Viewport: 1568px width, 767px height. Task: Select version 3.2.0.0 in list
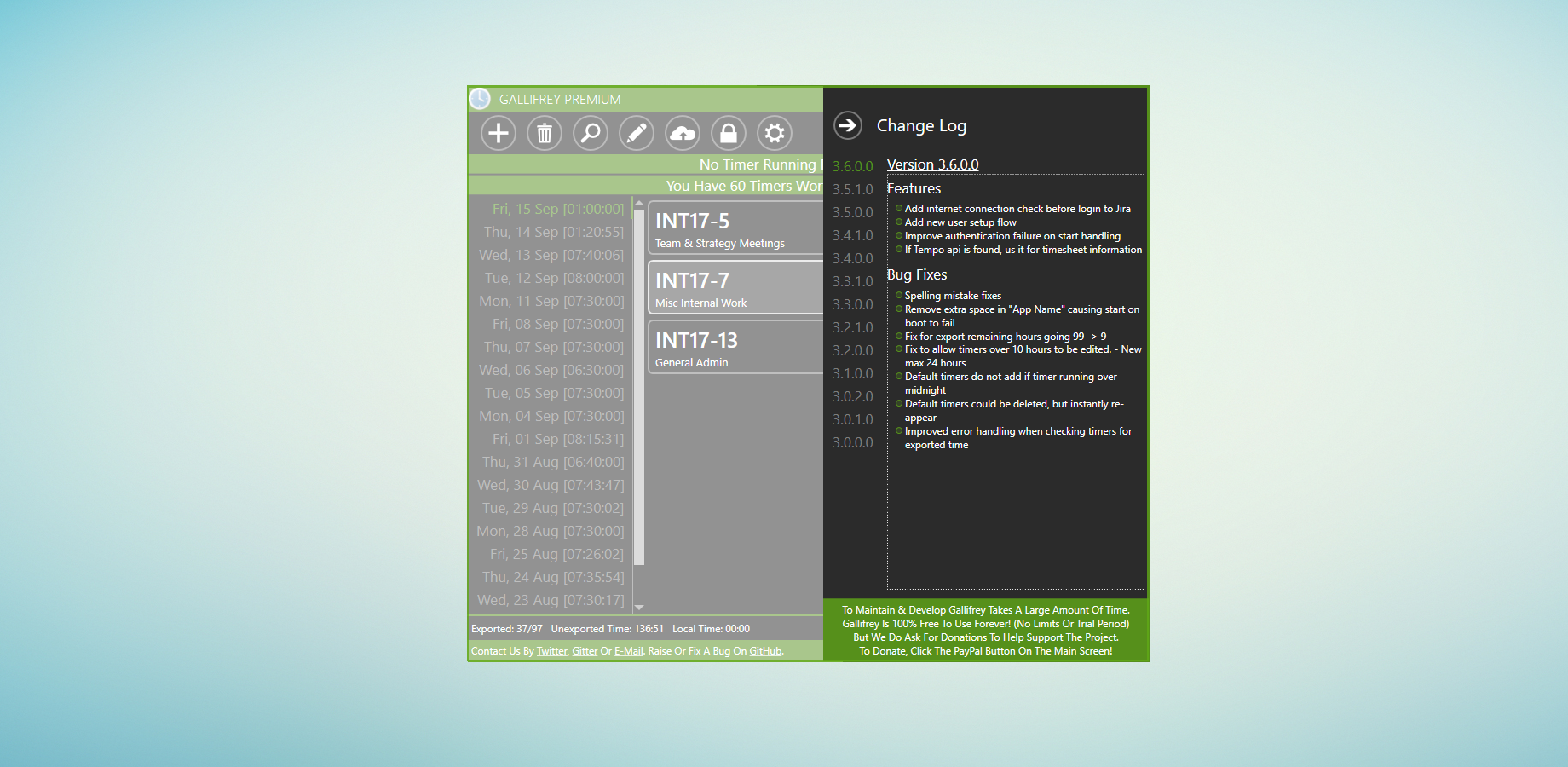853,350
